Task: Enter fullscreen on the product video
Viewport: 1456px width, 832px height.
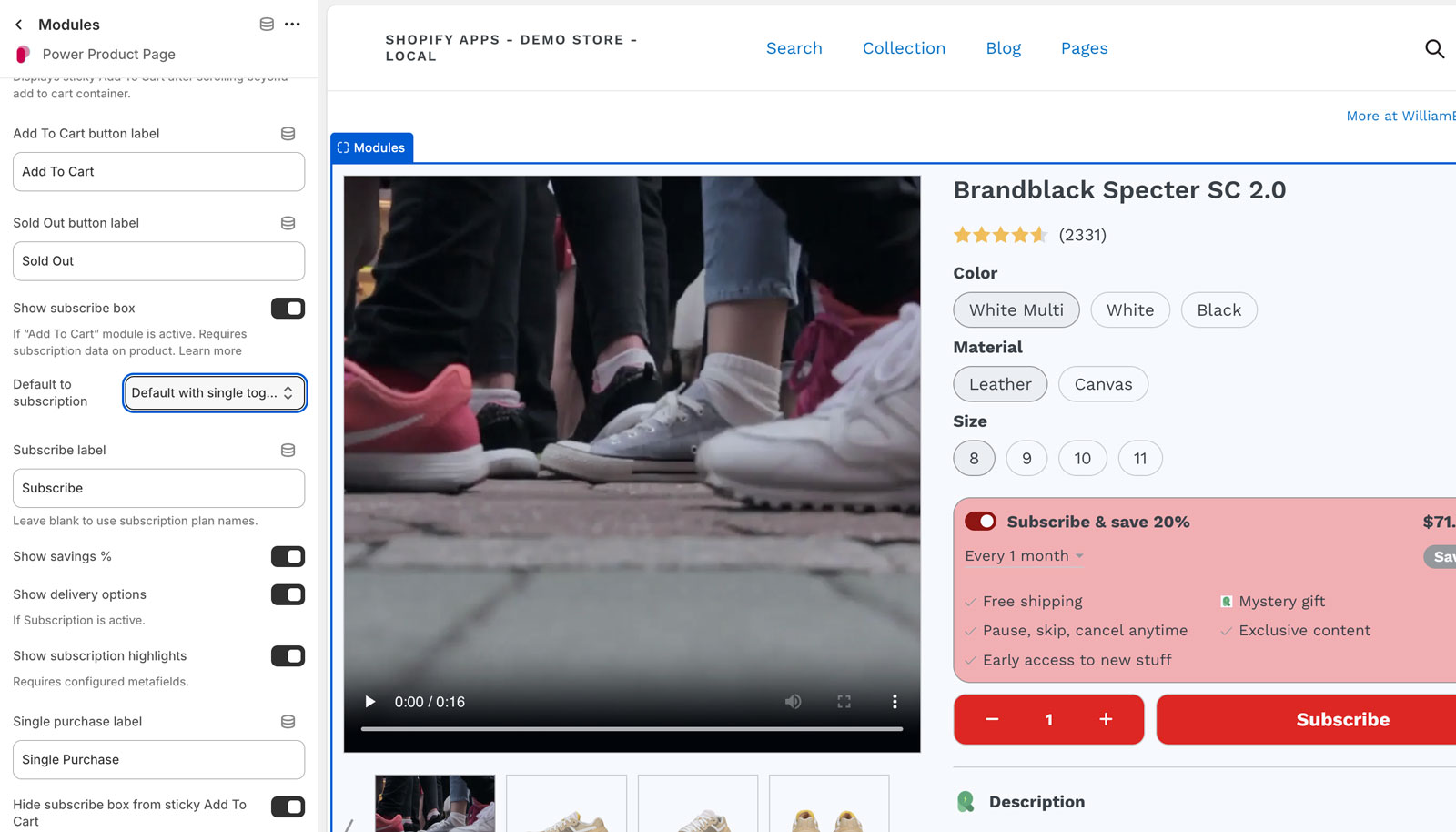Action: (844, 701)
